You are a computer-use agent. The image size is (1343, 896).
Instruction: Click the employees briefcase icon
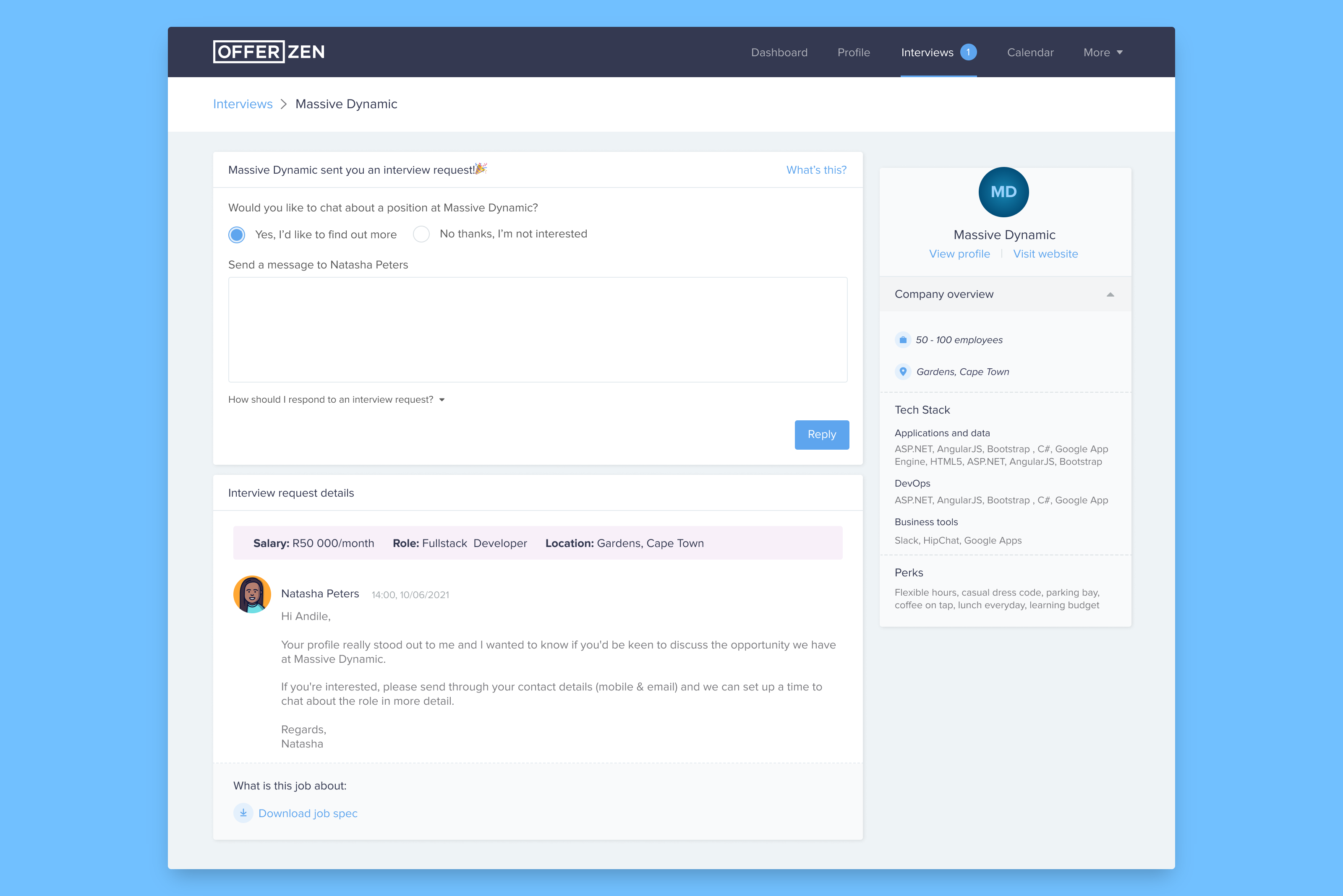[903, 340]
